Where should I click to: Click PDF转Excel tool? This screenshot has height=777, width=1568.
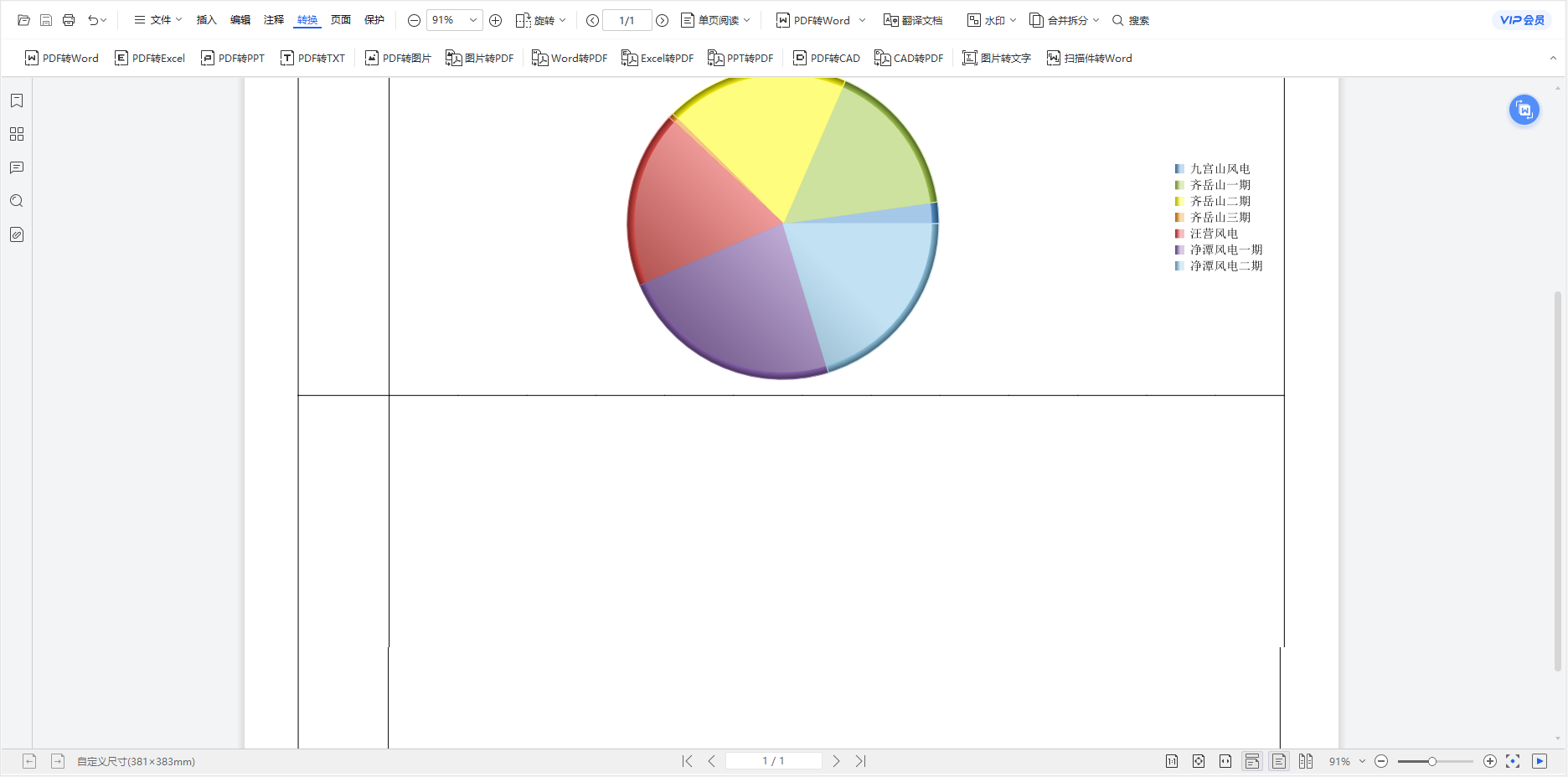[x=150, y=58]
